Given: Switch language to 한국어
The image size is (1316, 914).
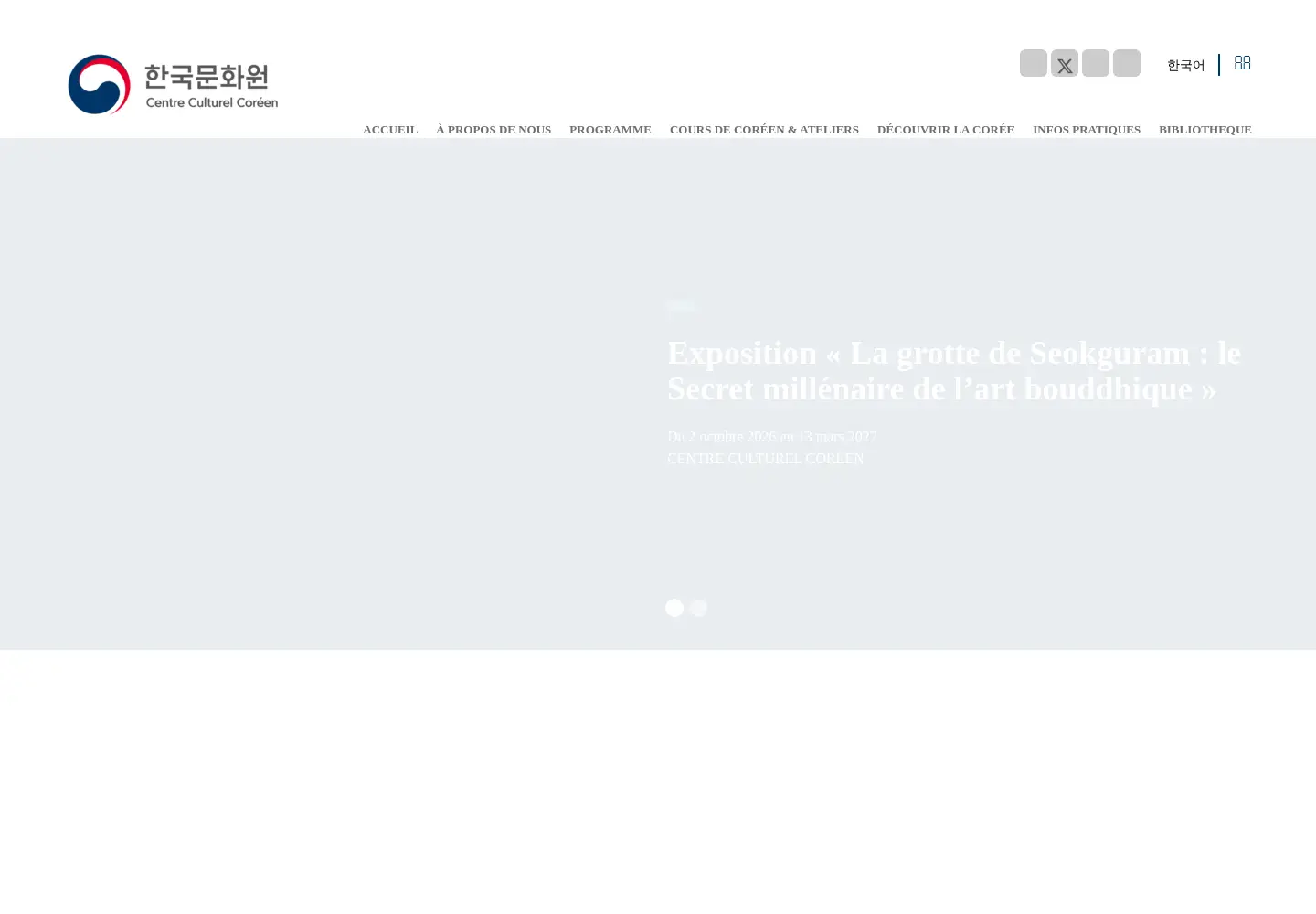Looking at the screenshot, I should click(1185, 65).
